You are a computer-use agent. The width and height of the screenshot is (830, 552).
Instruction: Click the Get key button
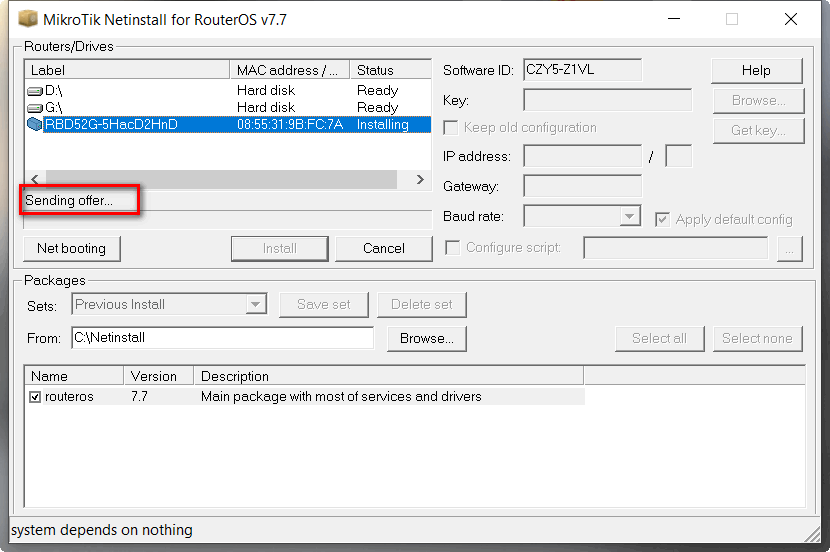tap(759, 131)
